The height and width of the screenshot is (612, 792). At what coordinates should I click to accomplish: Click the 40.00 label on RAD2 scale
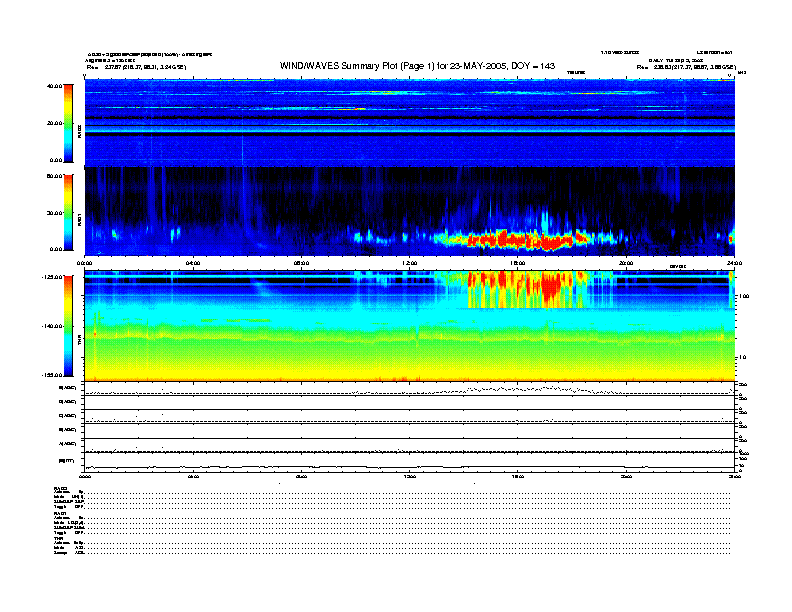(x=54, y=86)
